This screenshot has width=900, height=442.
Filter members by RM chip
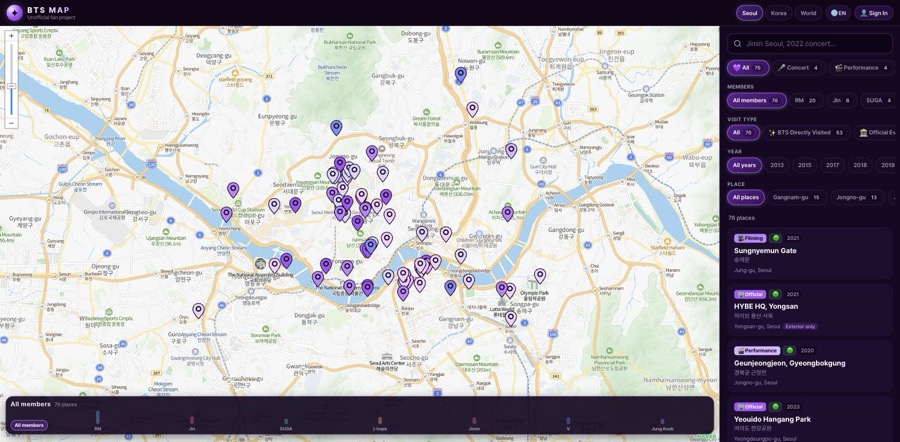(x=806, y=100)
